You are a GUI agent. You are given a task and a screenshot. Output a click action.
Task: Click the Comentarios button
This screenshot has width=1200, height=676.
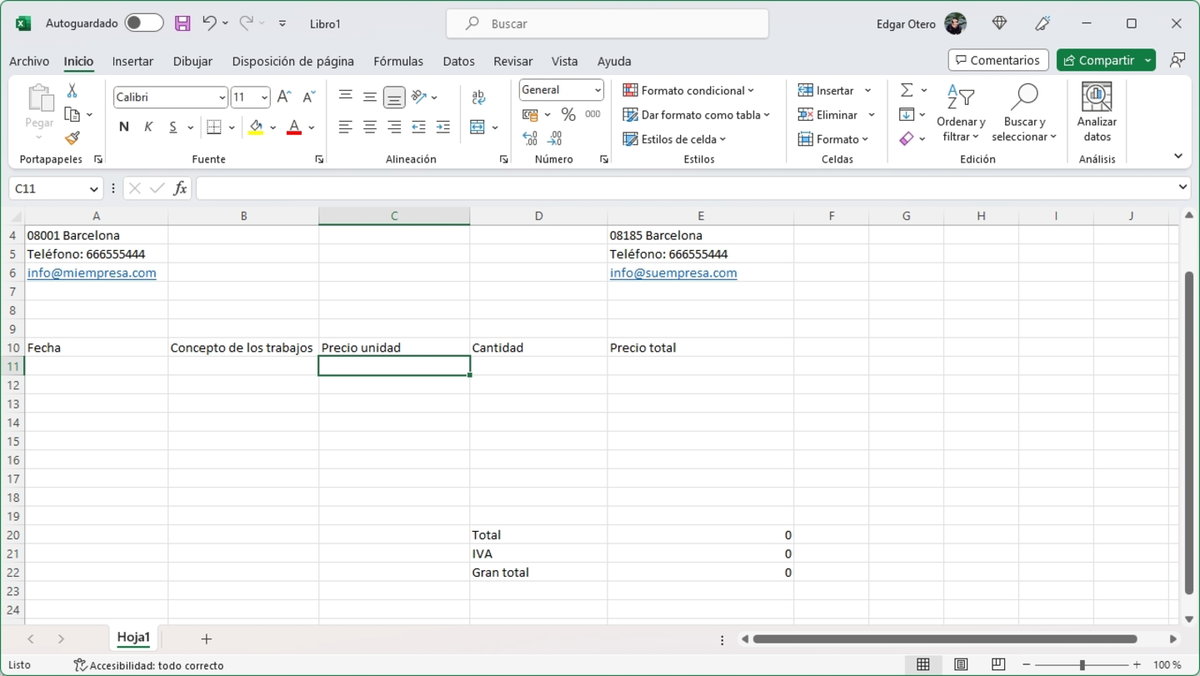point(998,60)
